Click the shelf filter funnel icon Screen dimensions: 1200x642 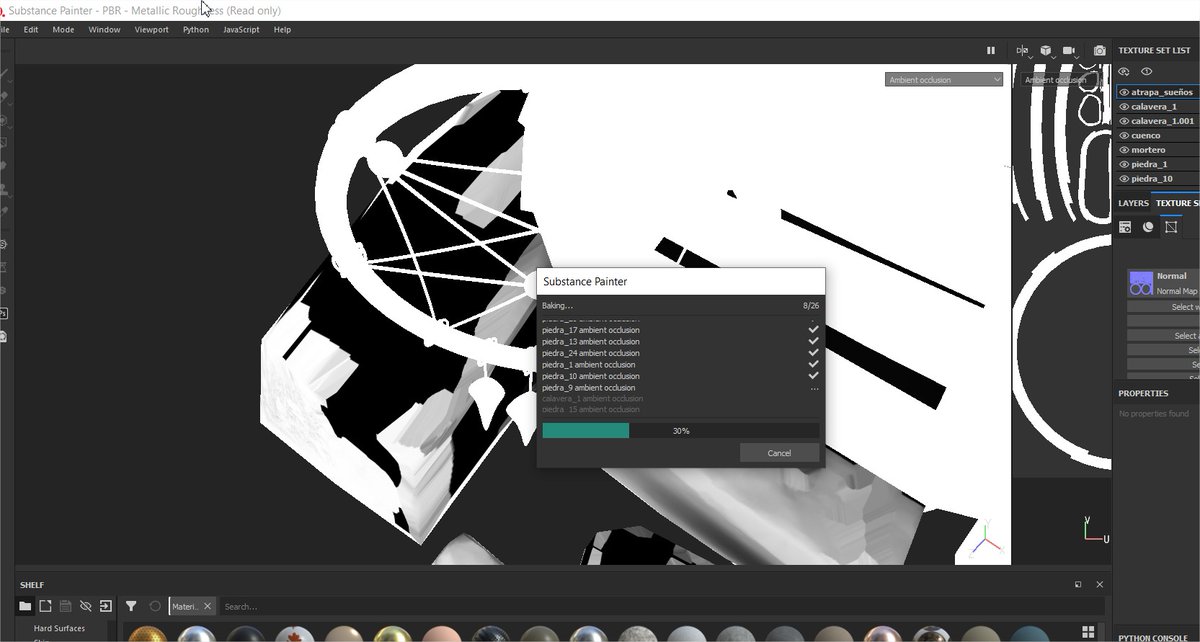pyautogui.click(x=131, y=606)
